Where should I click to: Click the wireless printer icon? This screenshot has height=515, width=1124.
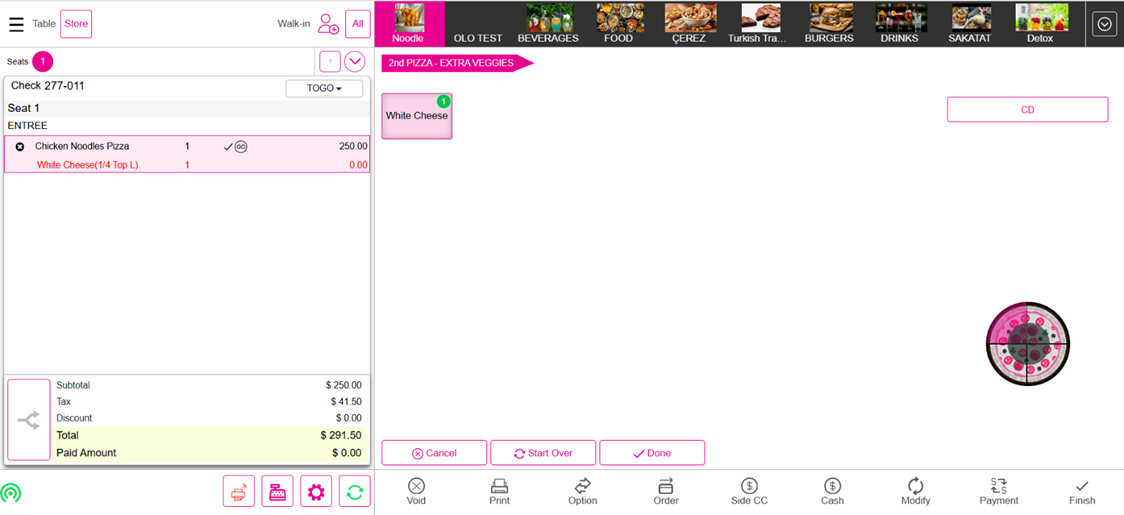coord(239,491)
